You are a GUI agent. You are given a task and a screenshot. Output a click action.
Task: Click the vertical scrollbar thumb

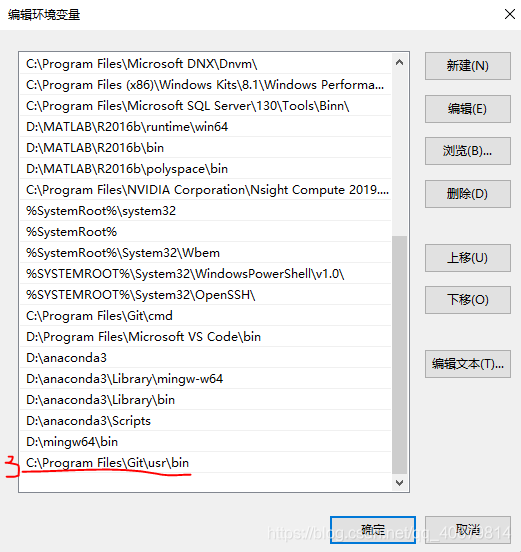(x=399, y=355)
